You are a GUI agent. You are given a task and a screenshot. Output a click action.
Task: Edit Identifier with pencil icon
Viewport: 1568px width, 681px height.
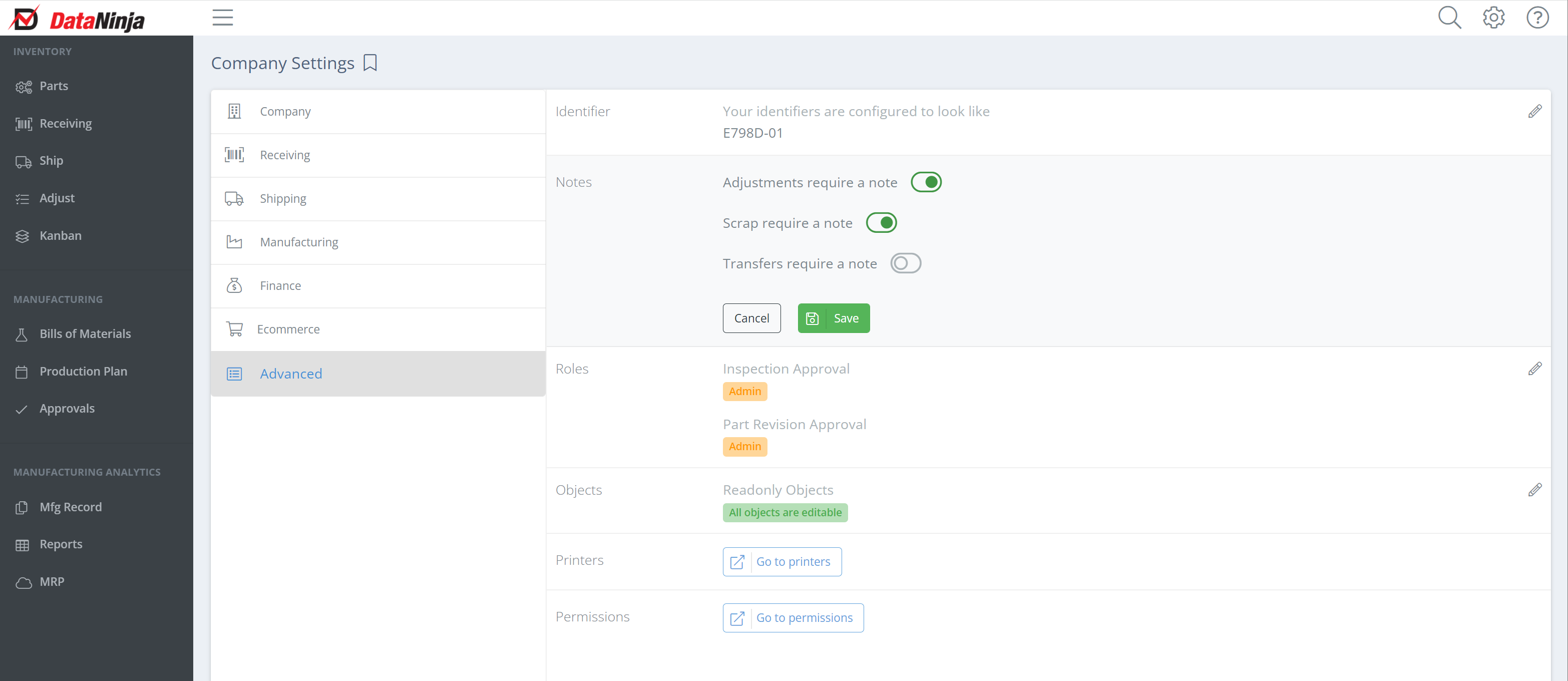(x=1534, y=111)
